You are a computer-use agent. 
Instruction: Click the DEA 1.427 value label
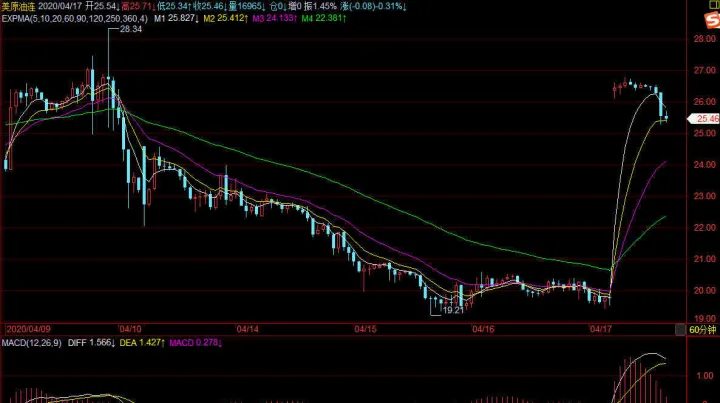click(x=142, y=342)
